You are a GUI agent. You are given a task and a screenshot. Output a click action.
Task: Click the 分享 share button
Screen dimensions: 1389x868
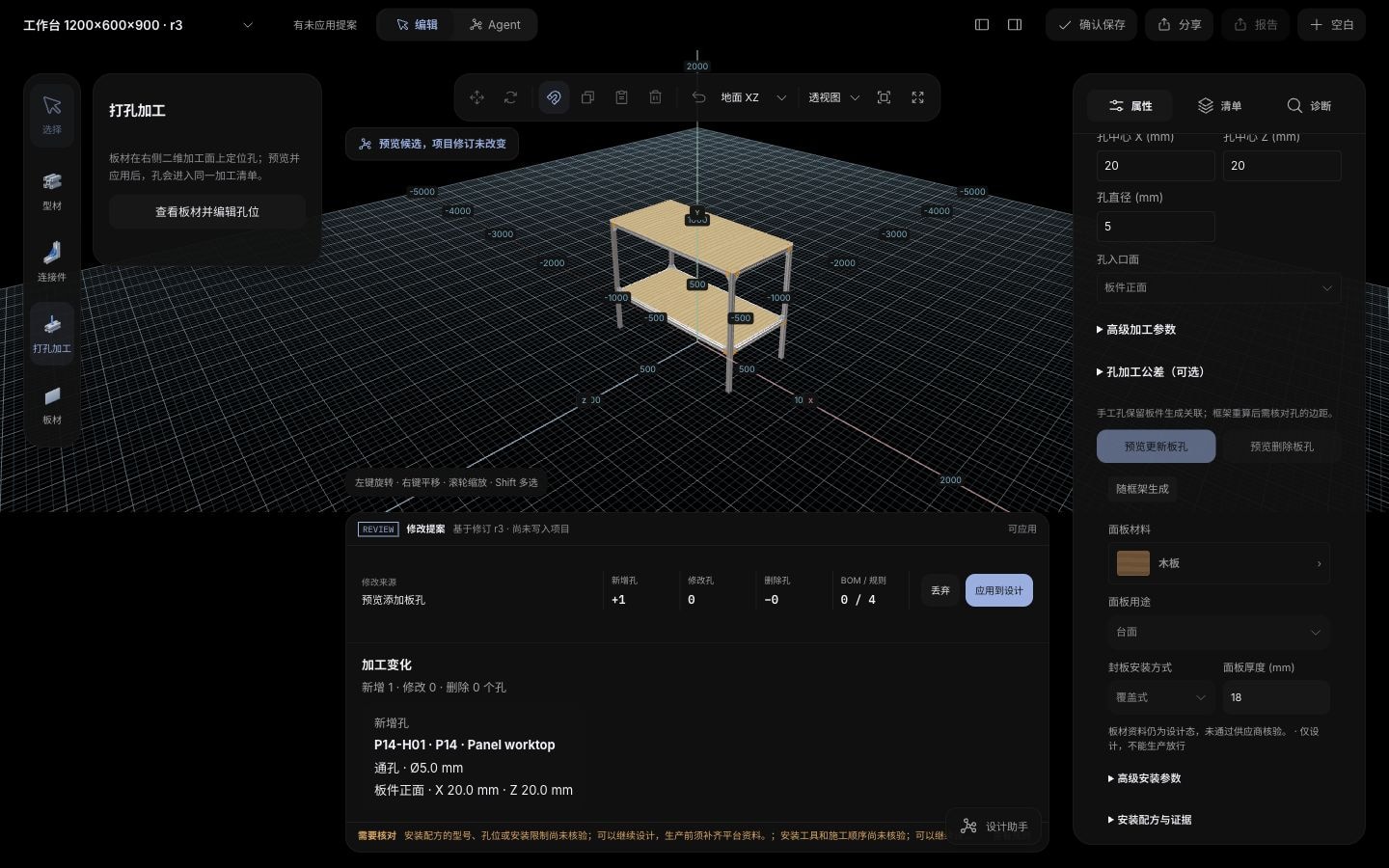click(1179, 25)
